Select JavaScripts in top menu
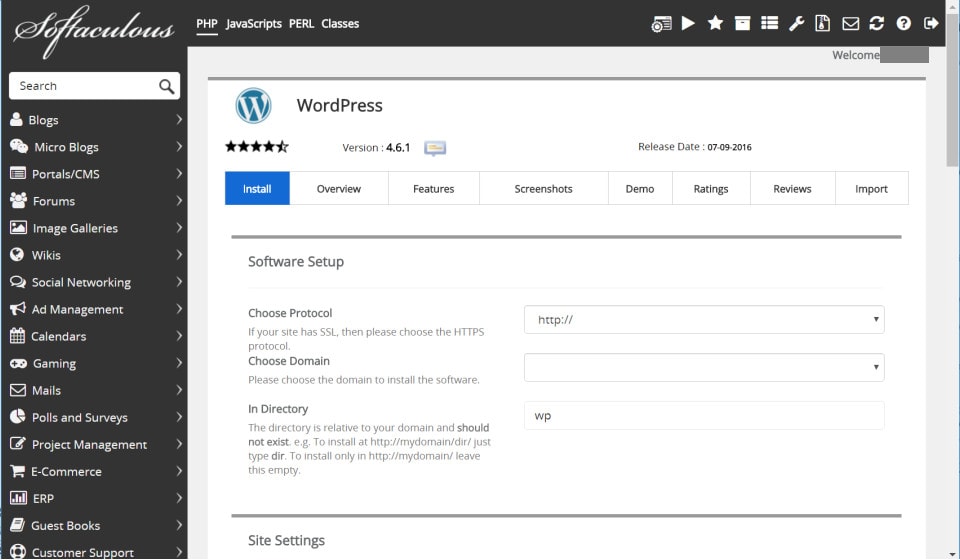Viewport: 960px width, 560px height. [253, 24]
